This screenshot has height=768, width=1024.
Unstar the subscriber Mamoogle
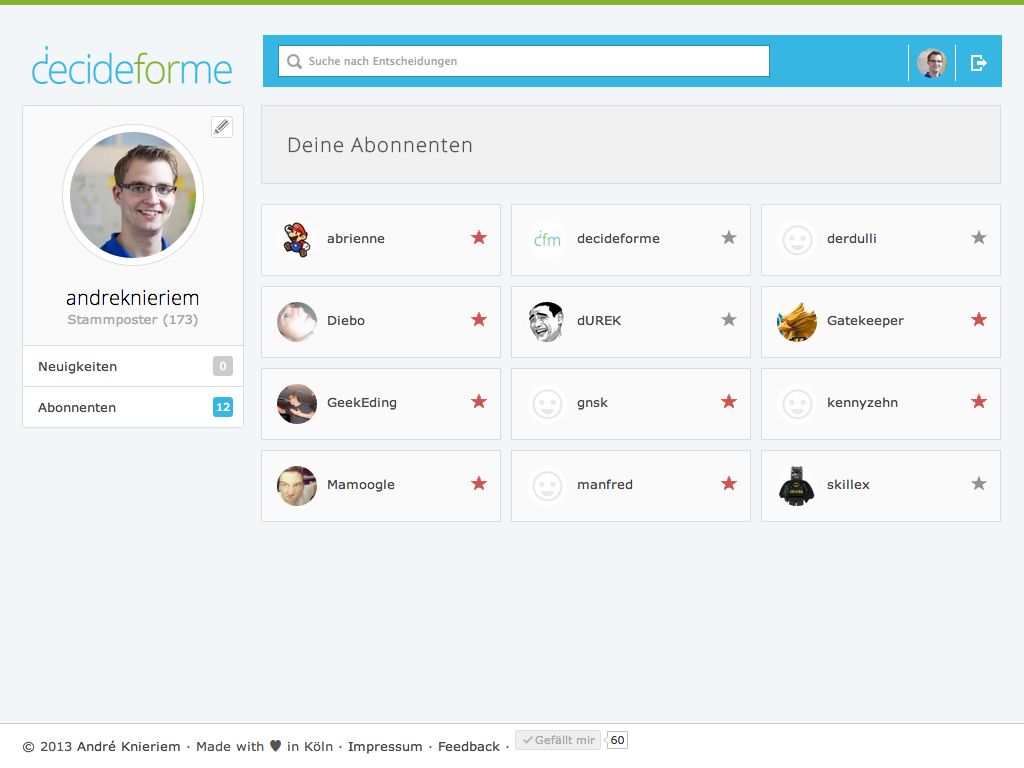click(x=479, y=484)
